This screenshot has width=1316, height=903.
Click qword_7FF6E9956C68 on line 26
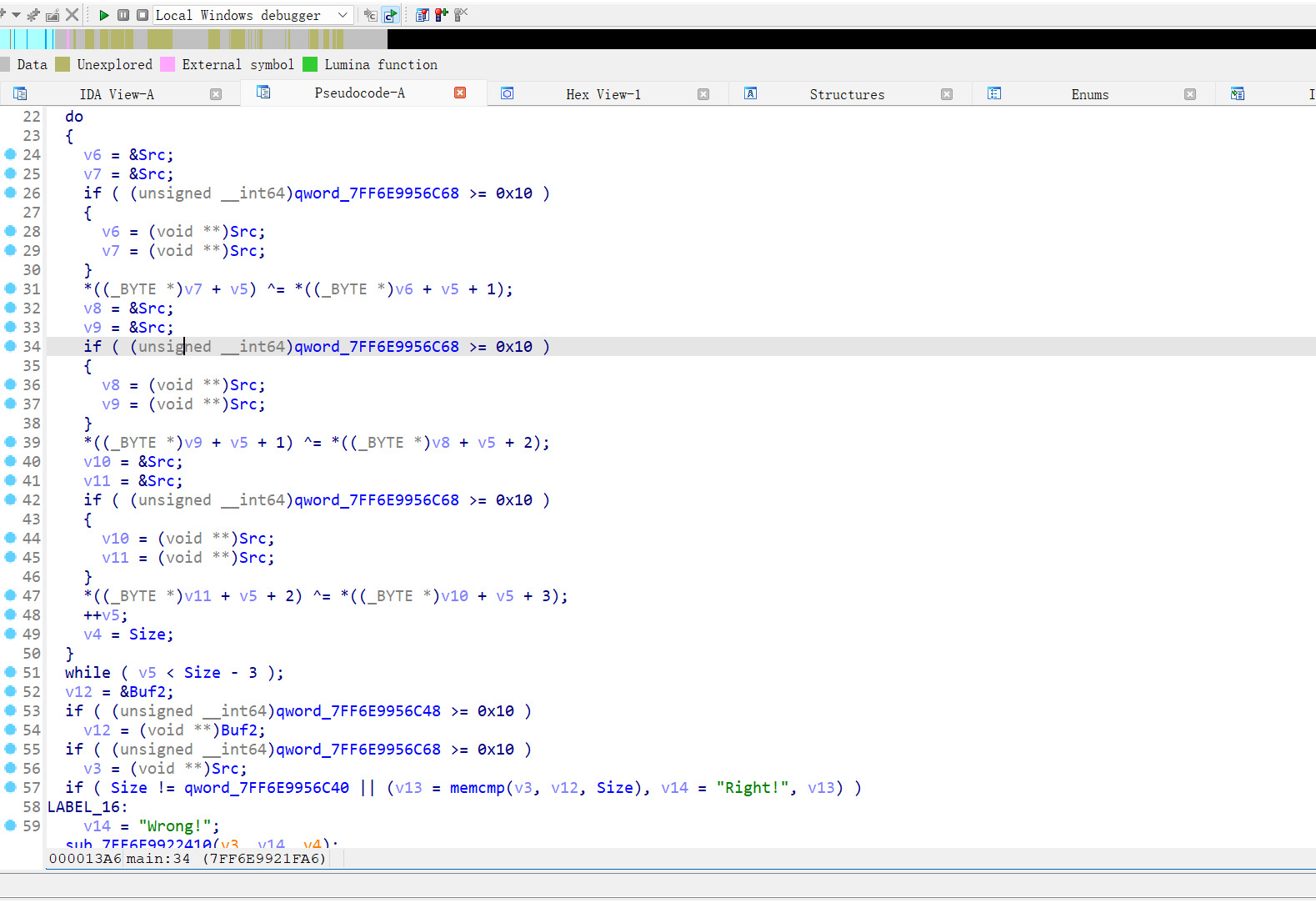[x=377, y=193]
